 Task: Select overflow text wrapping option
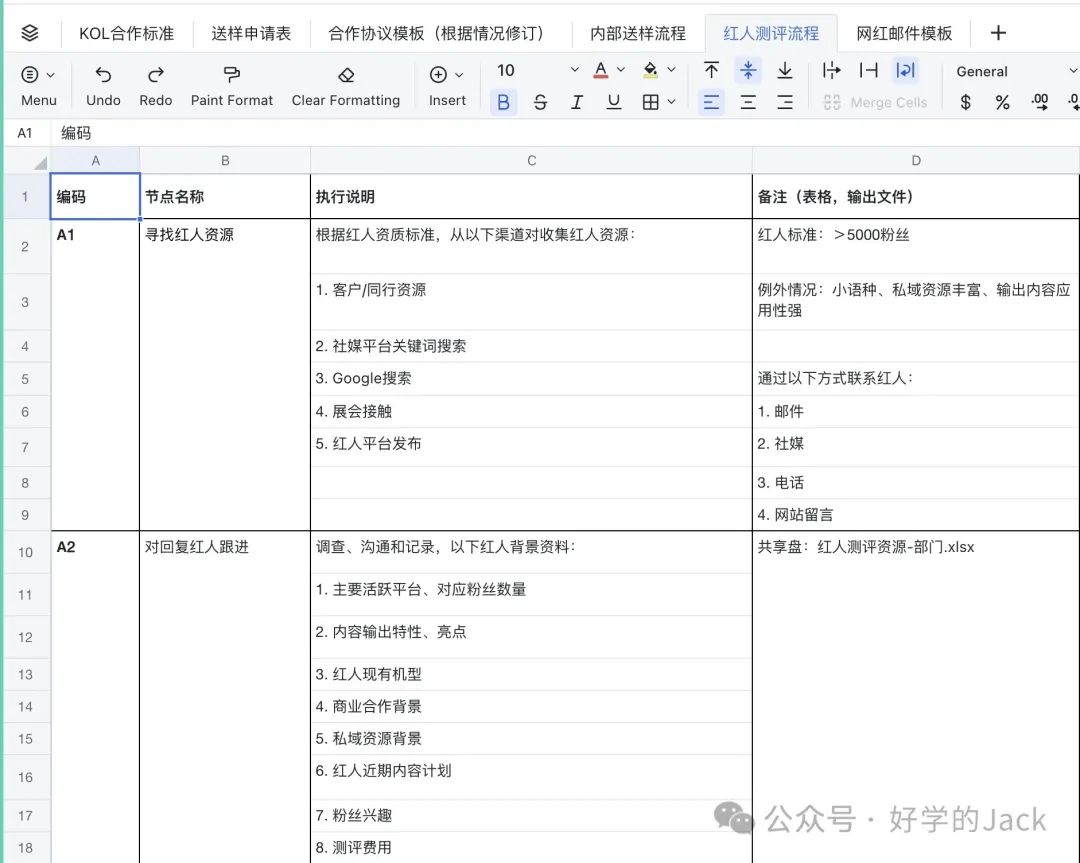pyautogui.click(x=832, y=70)
